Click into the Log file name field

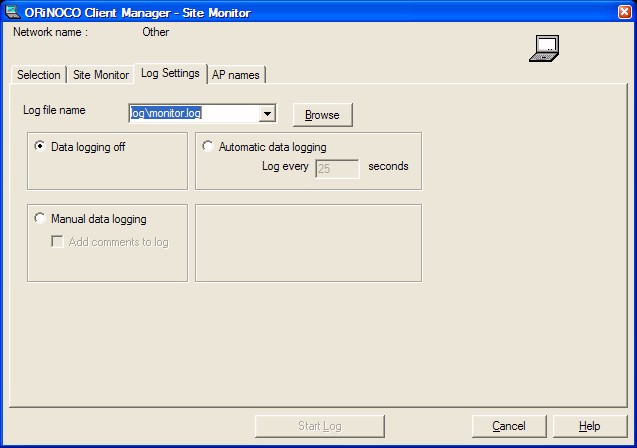click(x=194, y=113)
